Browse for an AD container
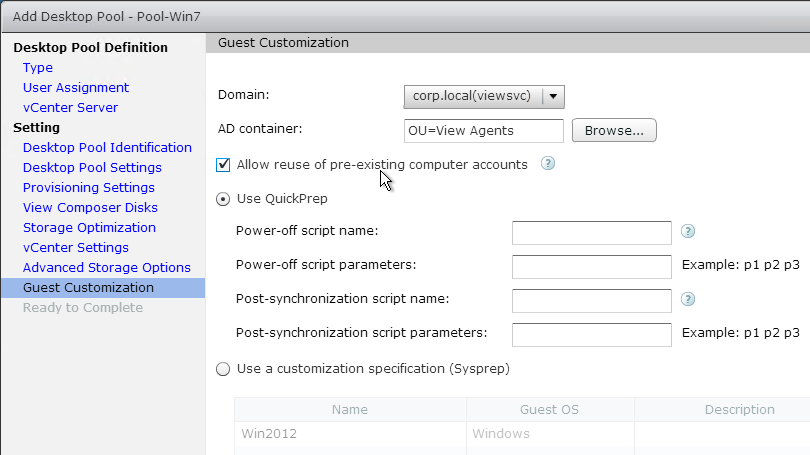The image size is (810, 455). pos(614,131)
